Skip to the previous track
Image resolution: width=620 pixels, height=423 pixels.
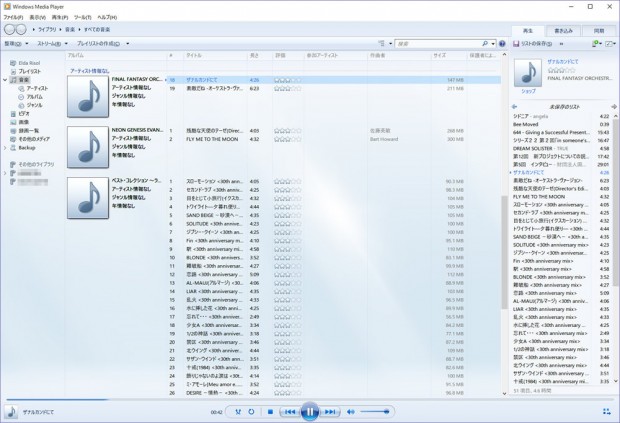290,412
